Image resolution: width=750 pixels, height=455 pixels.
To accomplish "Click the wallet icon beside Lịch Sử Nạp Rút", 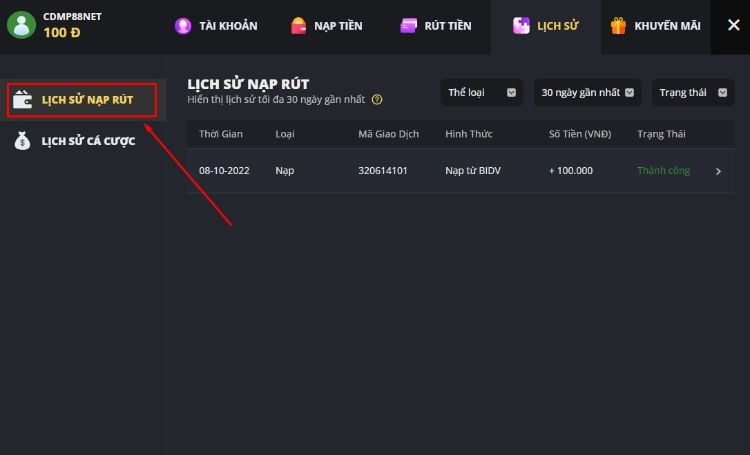I will (22, 100).
